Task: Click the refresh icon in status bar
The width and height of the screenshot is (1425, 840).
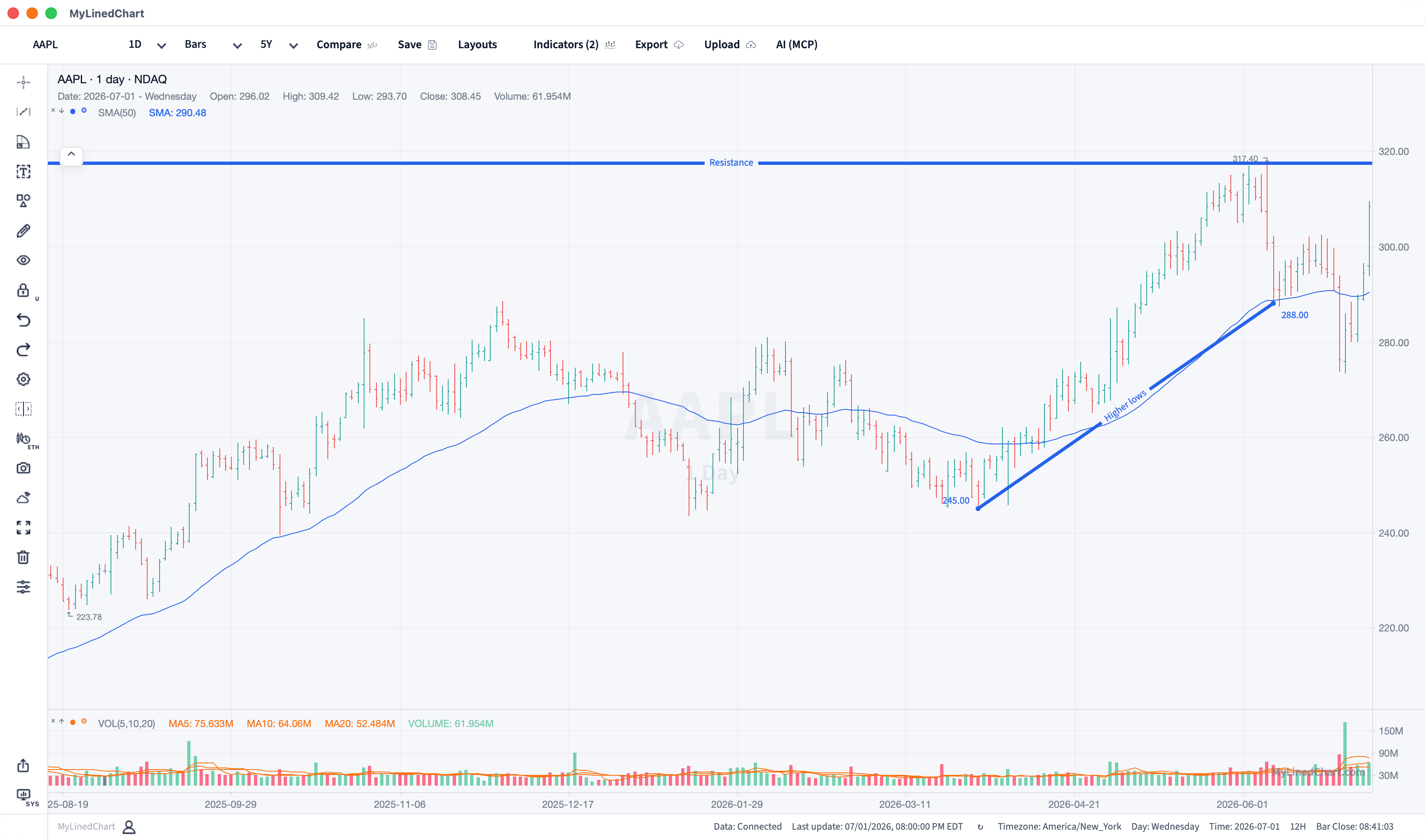Action: point(980,827)
